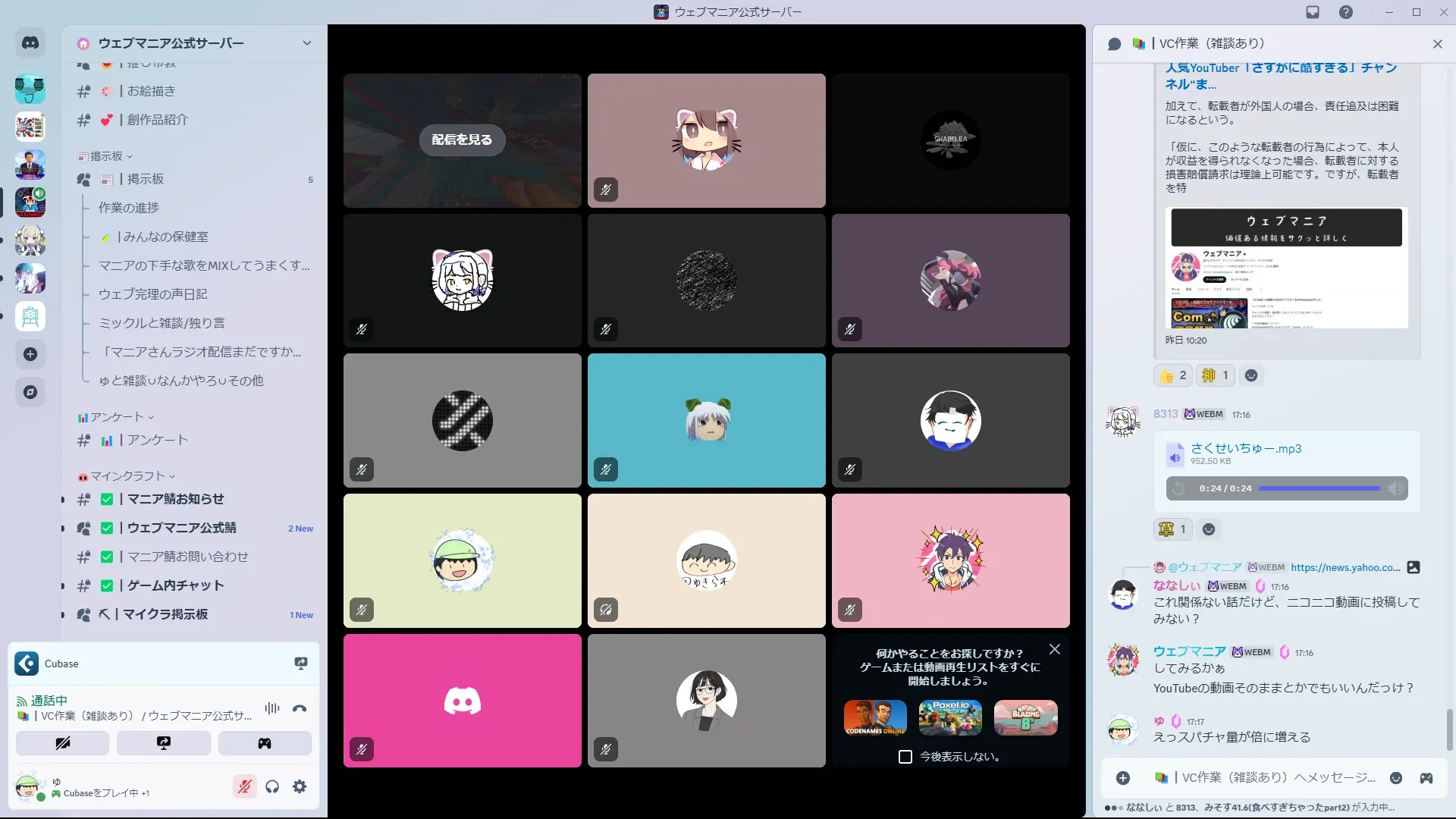This screenshot has width=1456, height=819.
Task: Collapse the マインクラフト category
Action: 127,476
